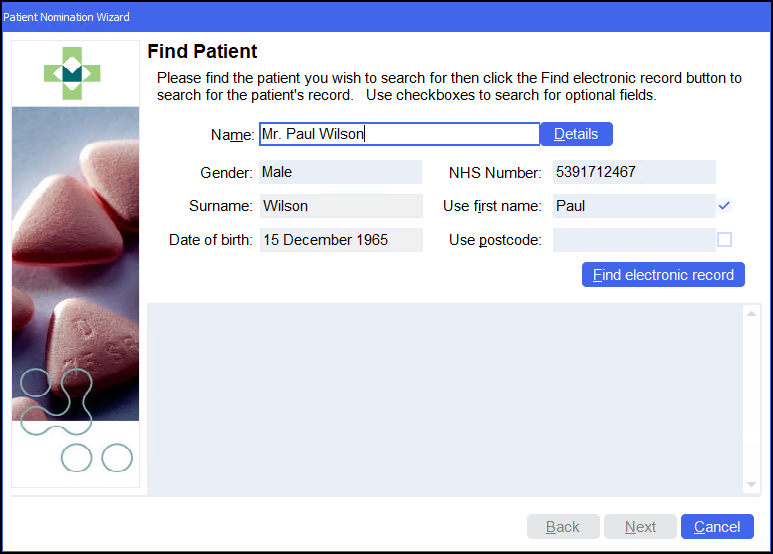Click the empty results list area
Image resolution: width=773 pixels, height=554 pixels.
tap(445, 398)
